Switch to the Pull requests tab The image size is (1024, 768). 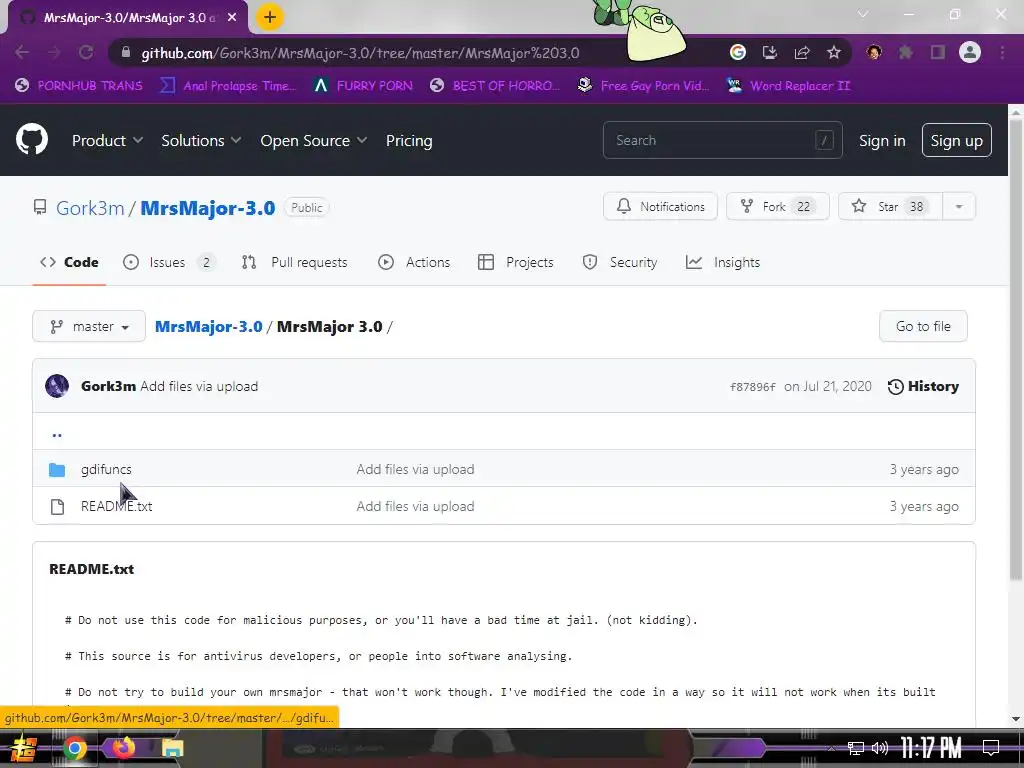pos(295,262)
